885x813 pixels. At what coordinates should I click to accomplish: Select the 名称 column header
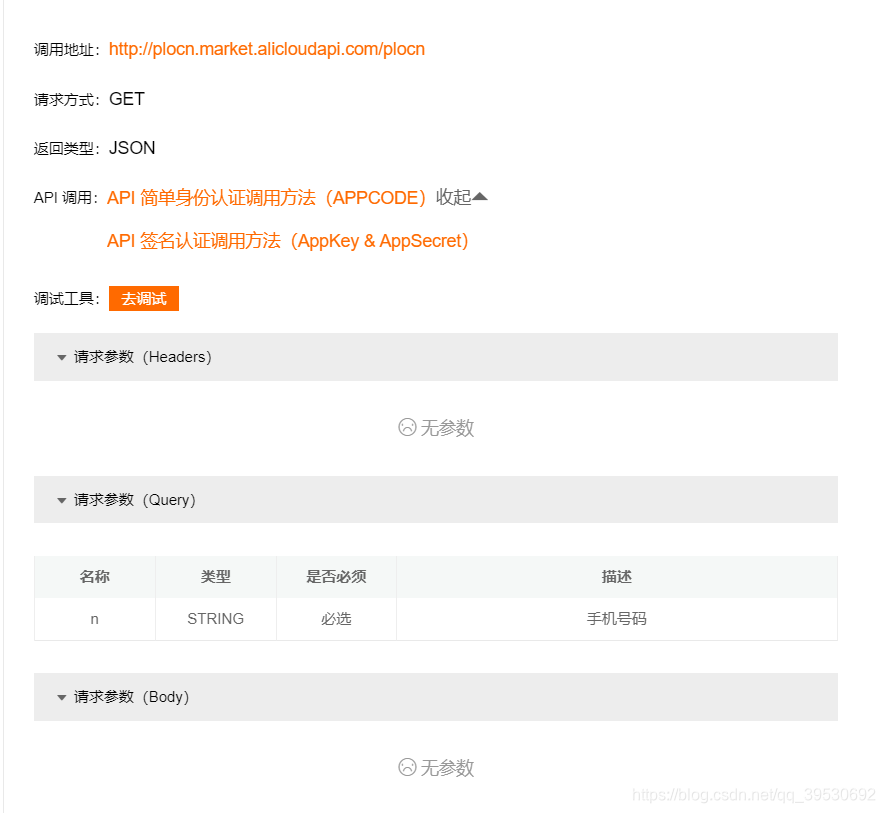click(95, 576)
